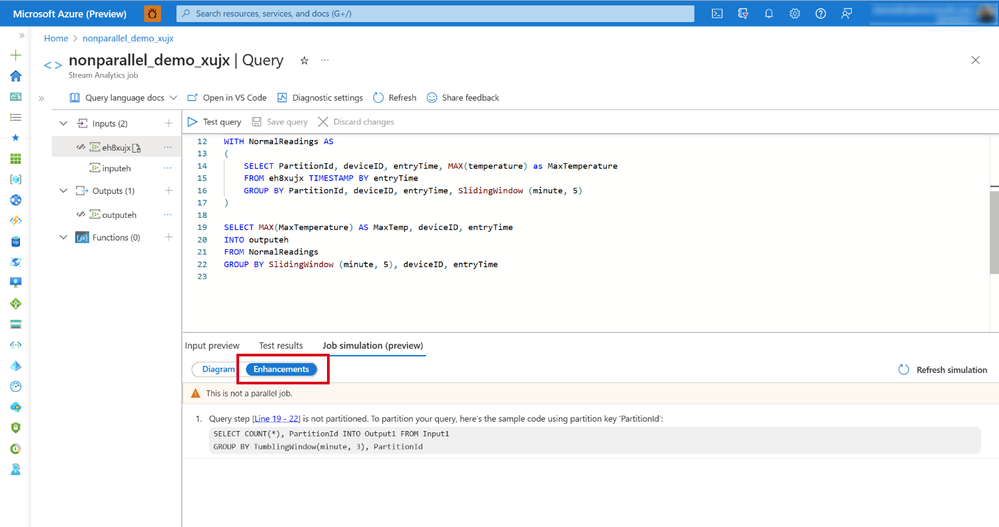Viewport: 999px width, 527px height.
Task: Open the ellipsis menu beside job title
Action: pyautogui.click(x=325, y=60)
